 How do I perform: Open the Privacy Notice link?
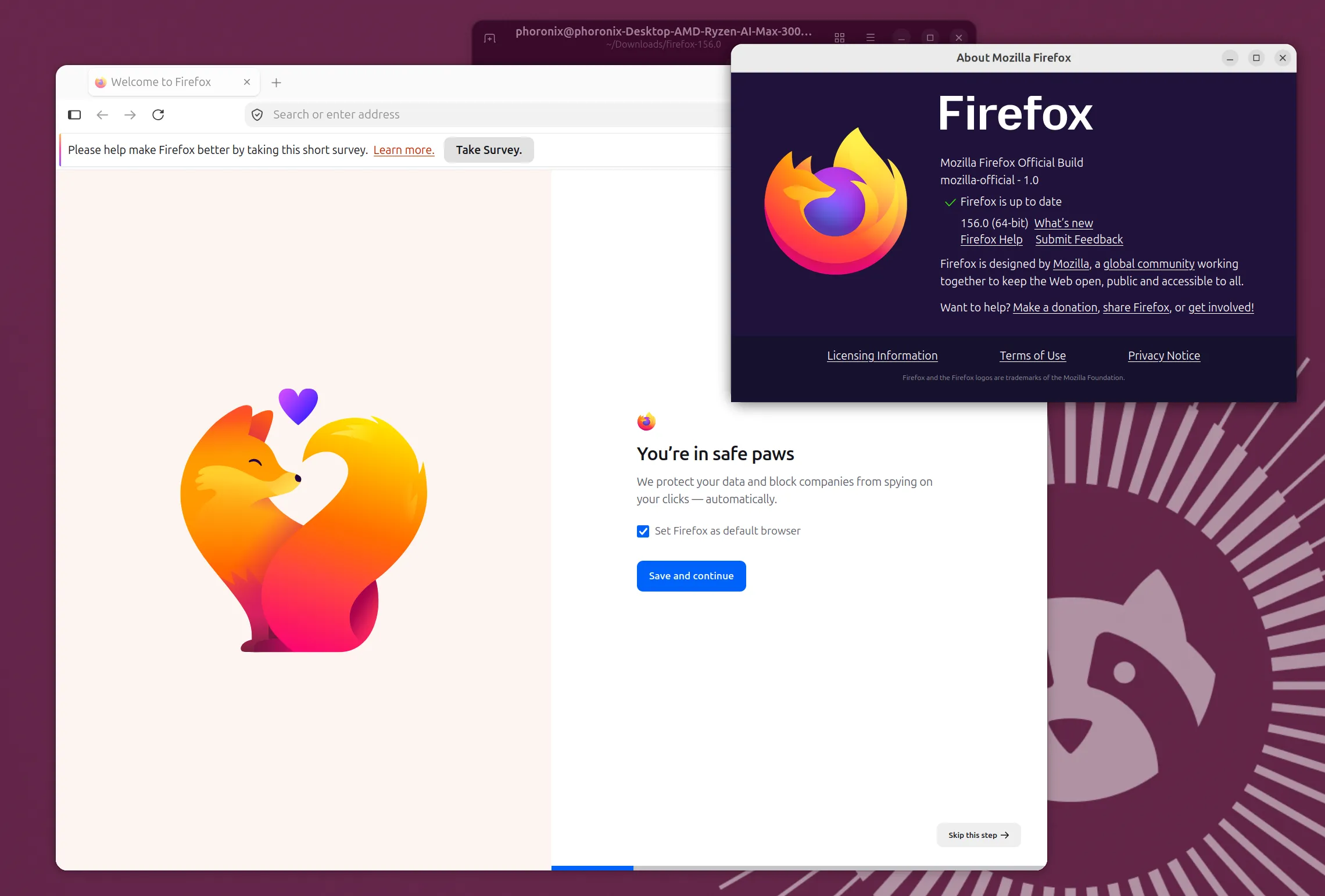coord(1164,356)
